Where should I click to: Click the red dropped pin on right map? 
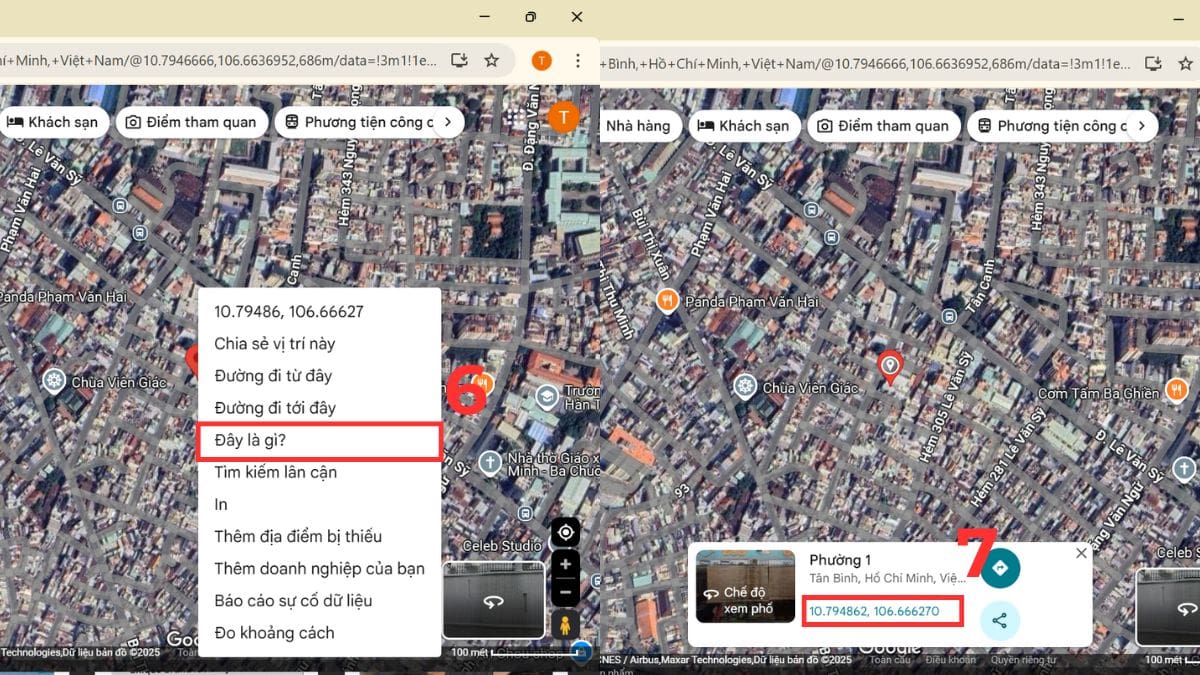click(889, 367)
